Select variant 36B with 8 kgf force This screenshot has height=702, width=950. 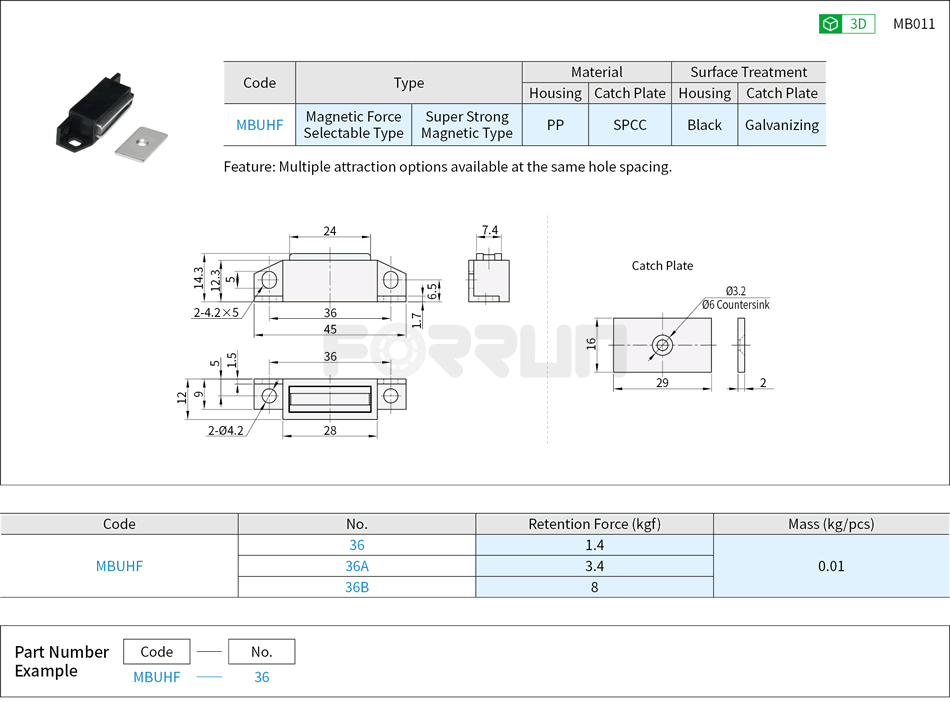(357, 587)
